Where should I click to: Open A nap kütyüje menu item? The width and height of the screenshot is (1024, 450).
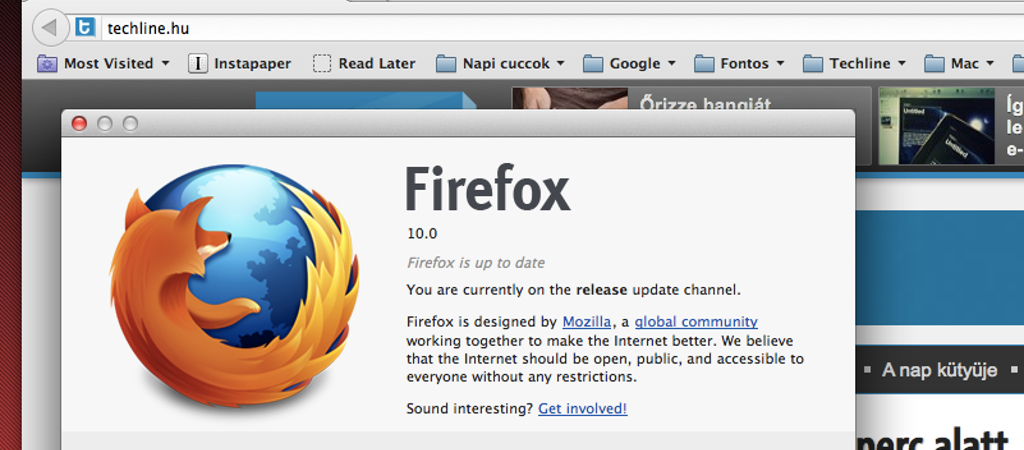939,370
